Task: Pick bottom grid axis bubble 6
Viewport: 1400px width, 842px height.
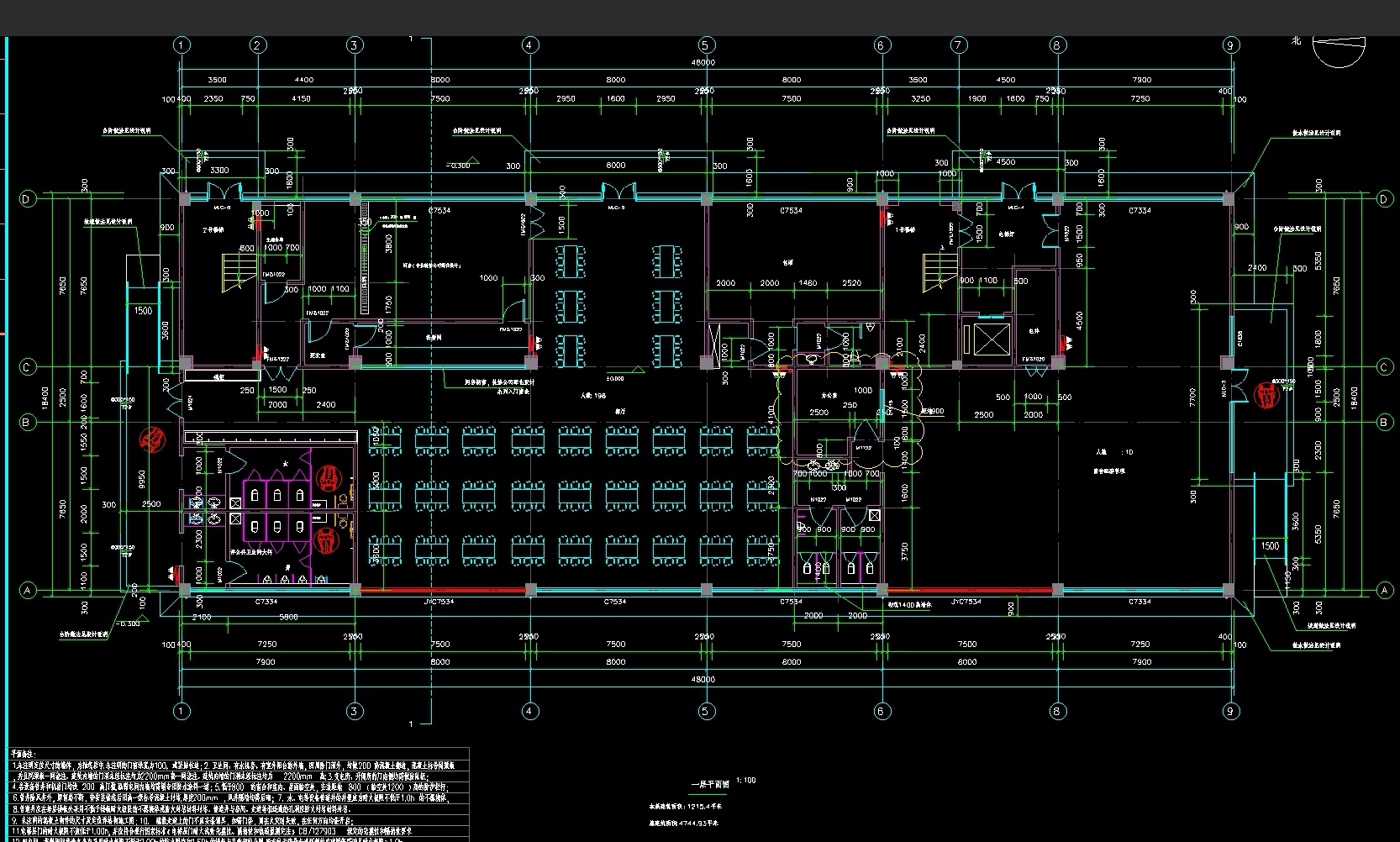Action: pos(881,711)
